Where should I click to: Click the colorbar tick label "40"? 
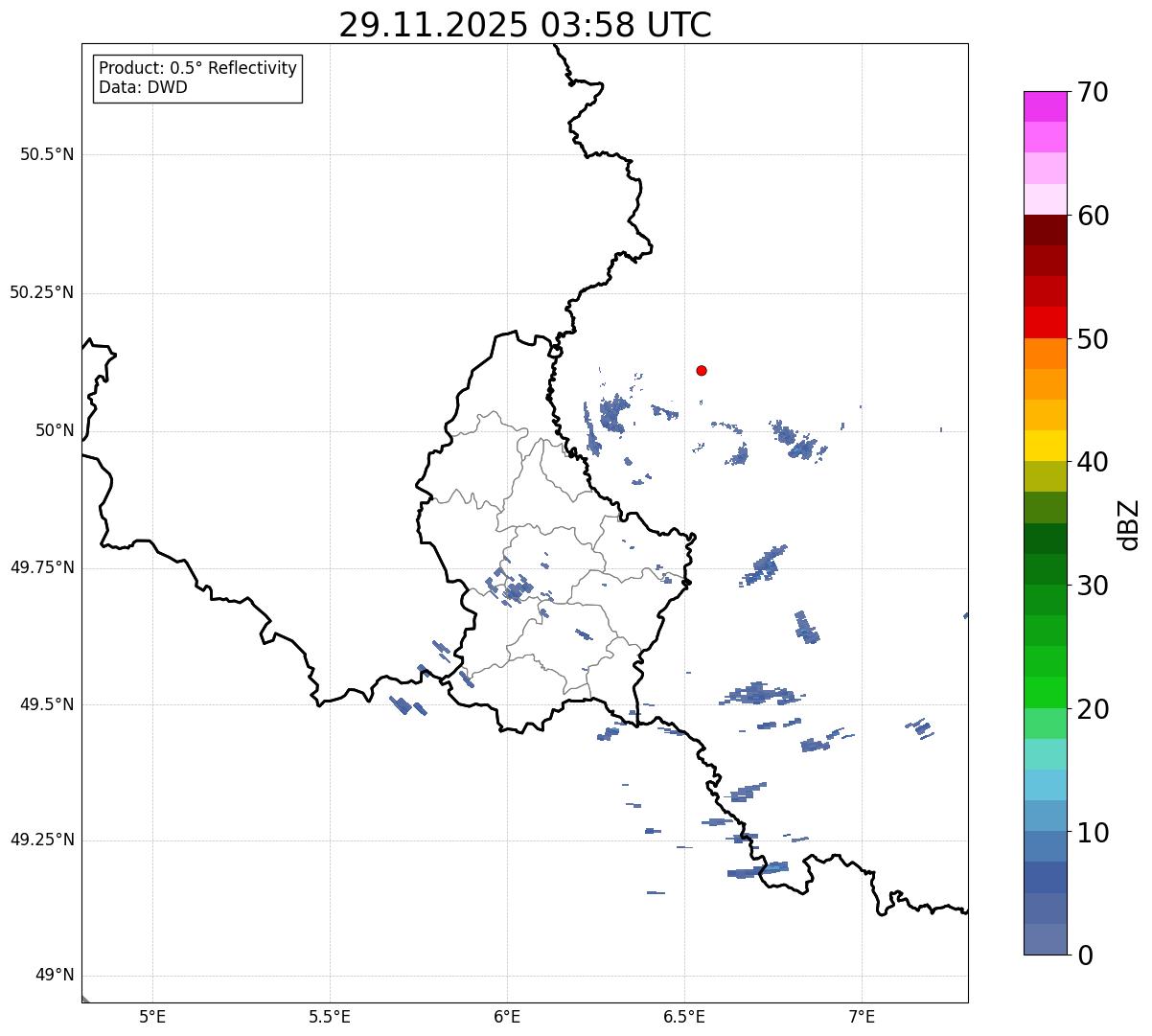point(1093,462)
